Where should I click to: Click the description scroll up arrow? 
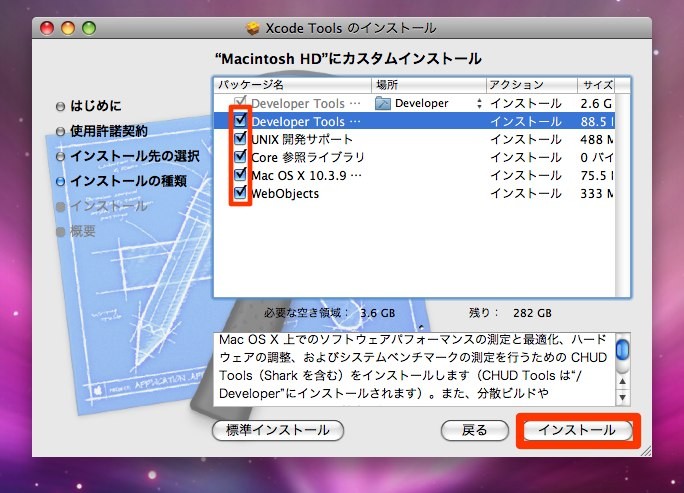coord(622,382)
